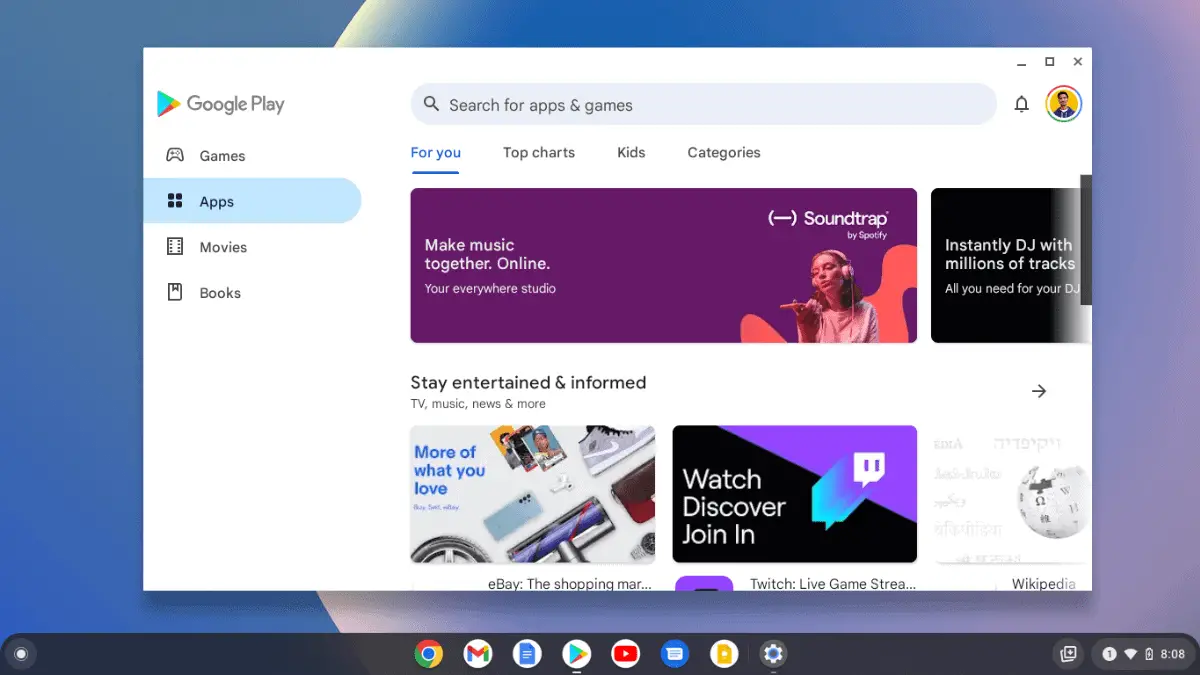Maximize the Google Play window
1200x675 pixels.
tap(1050, 62)
